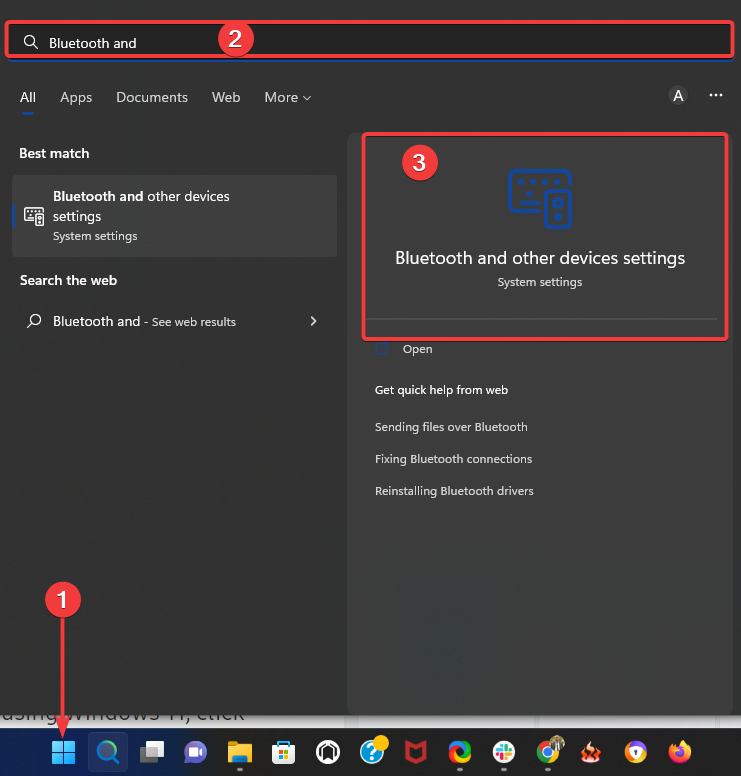Click the web search magnifier icon beside 'Bluetooth and'
This screenshot has height=776, width=741.
[x=34, y=321]
